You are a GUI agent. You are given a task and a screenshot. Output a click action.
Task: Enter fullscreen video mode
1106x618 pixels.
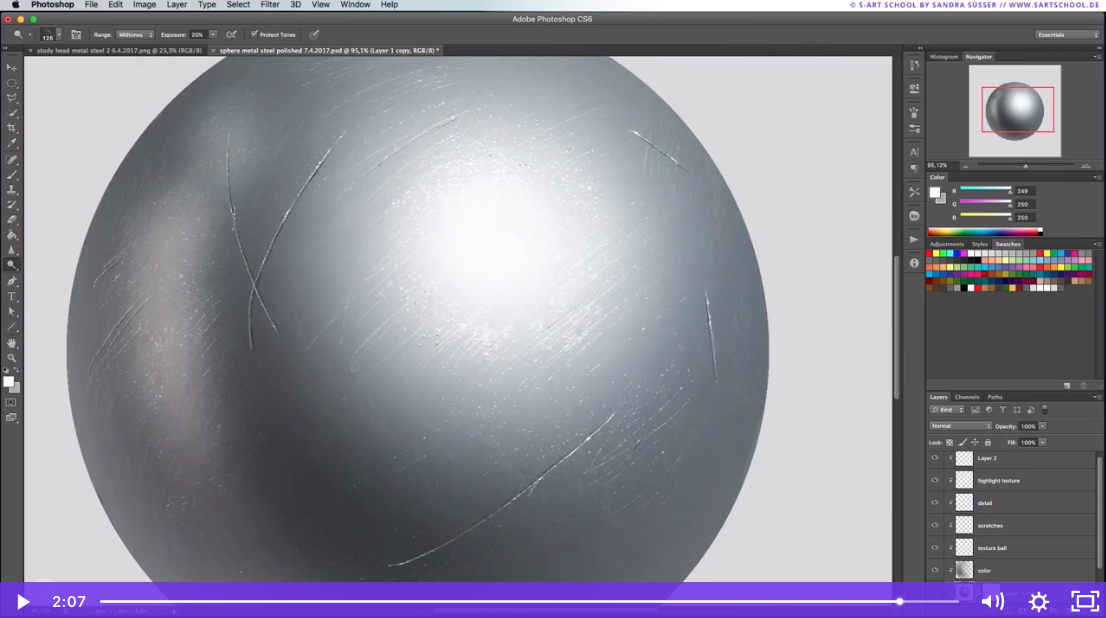click(x=1085, y=601)
